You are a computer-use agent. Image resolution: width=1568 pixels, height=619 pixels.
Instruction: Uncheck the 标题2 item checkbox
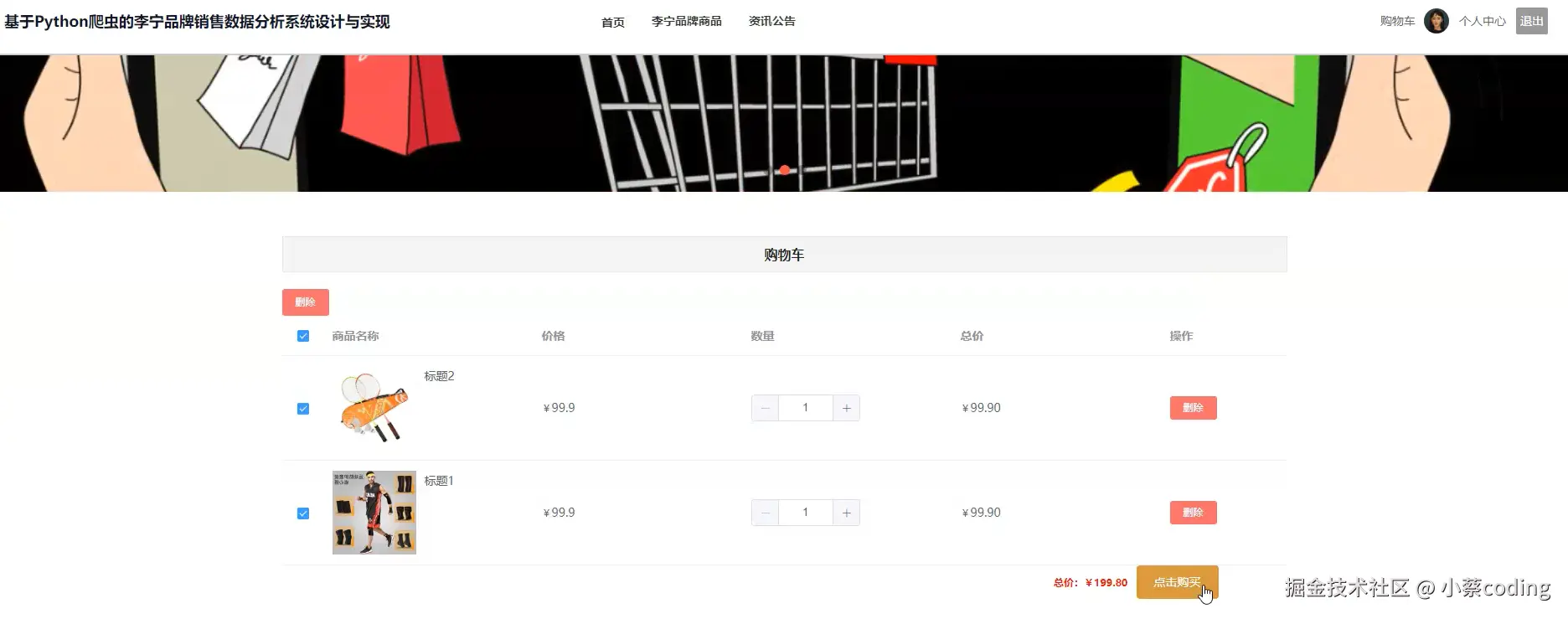[303, 409]
